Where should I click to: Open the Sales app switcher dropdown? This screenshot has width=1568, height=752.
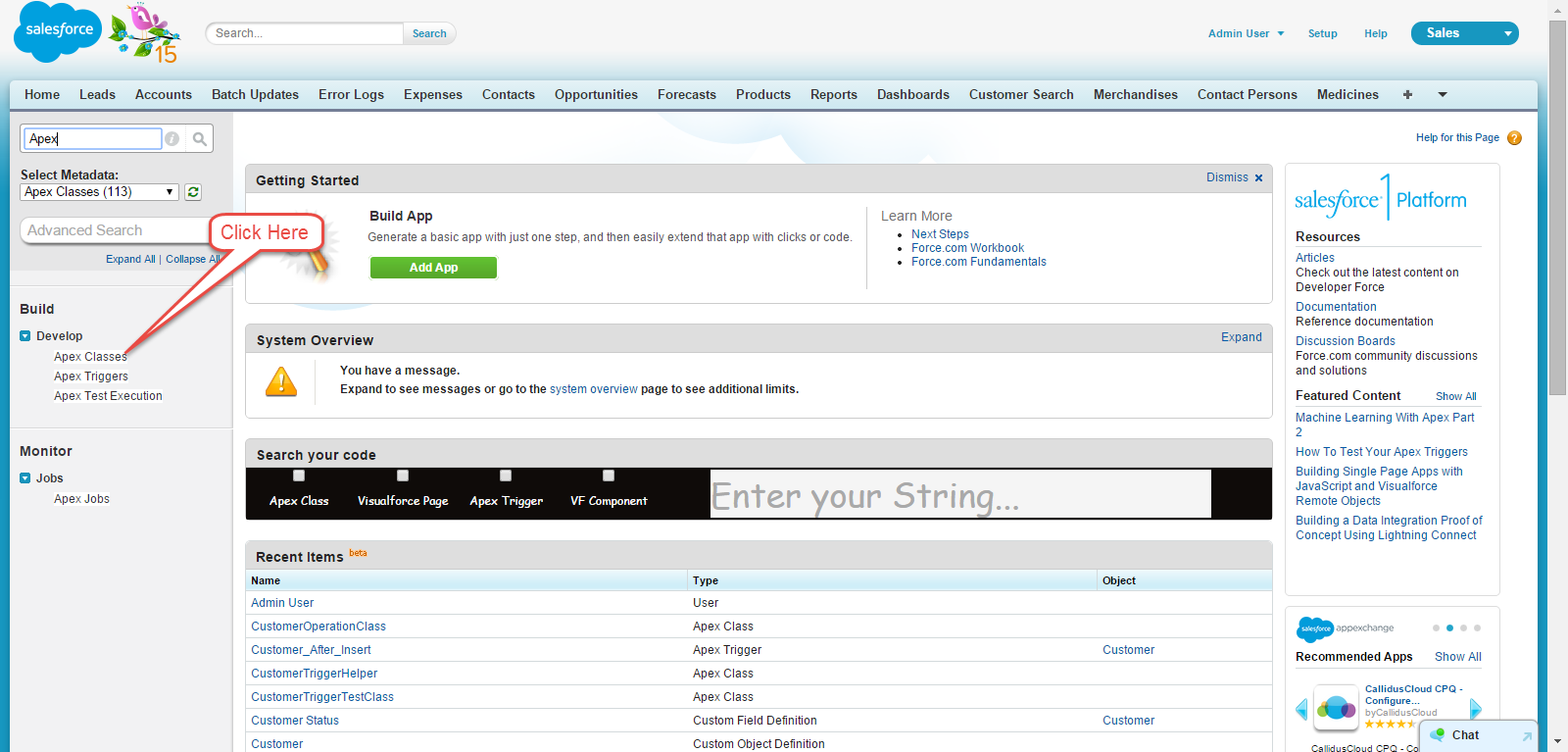(1507, 33)
